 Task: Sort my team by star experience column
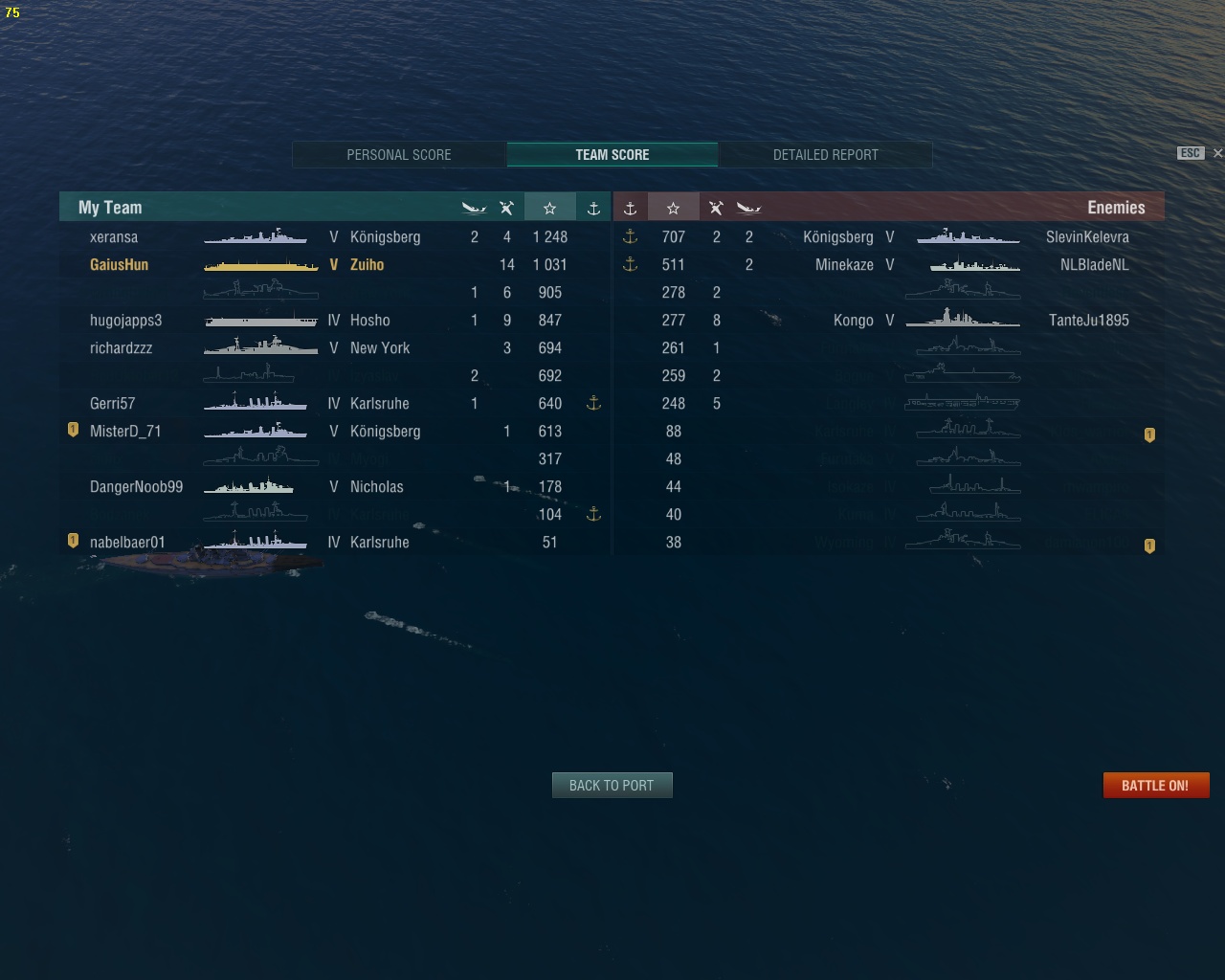pos(549,208)
